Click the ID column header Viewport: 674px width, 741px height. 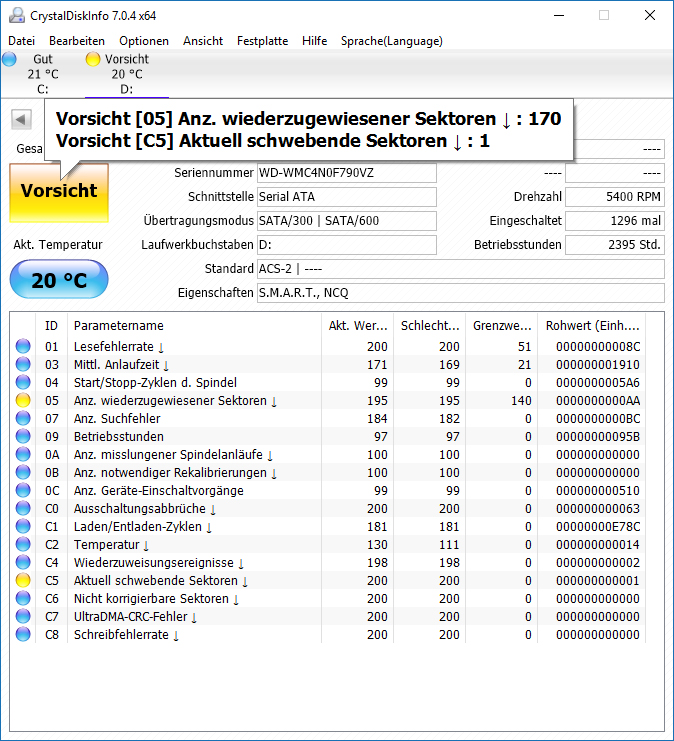(52, 326)
